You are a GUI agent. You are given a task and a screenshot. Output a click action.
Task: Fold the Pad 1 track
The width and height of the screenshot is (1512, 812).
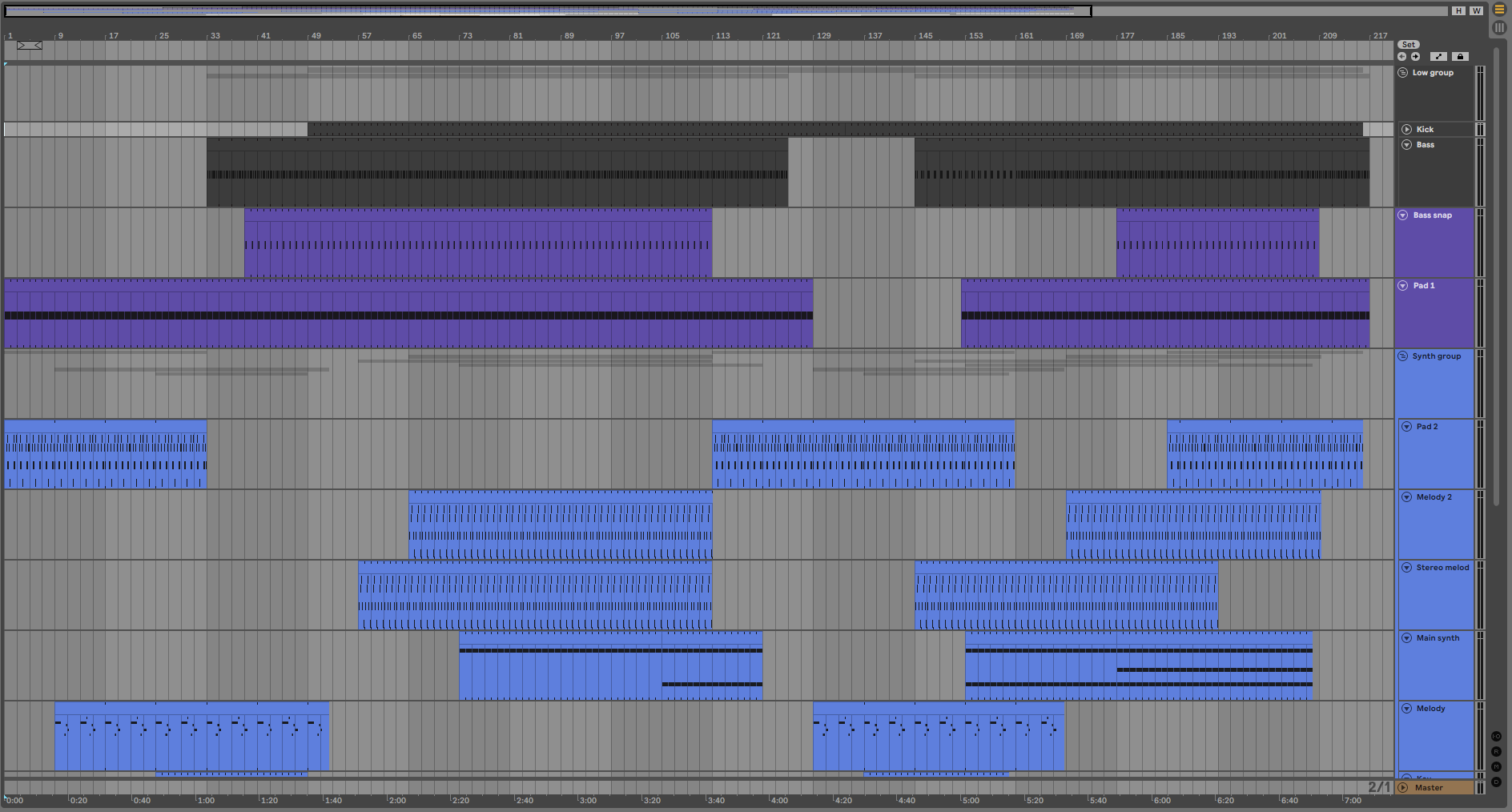point(1403,286)
